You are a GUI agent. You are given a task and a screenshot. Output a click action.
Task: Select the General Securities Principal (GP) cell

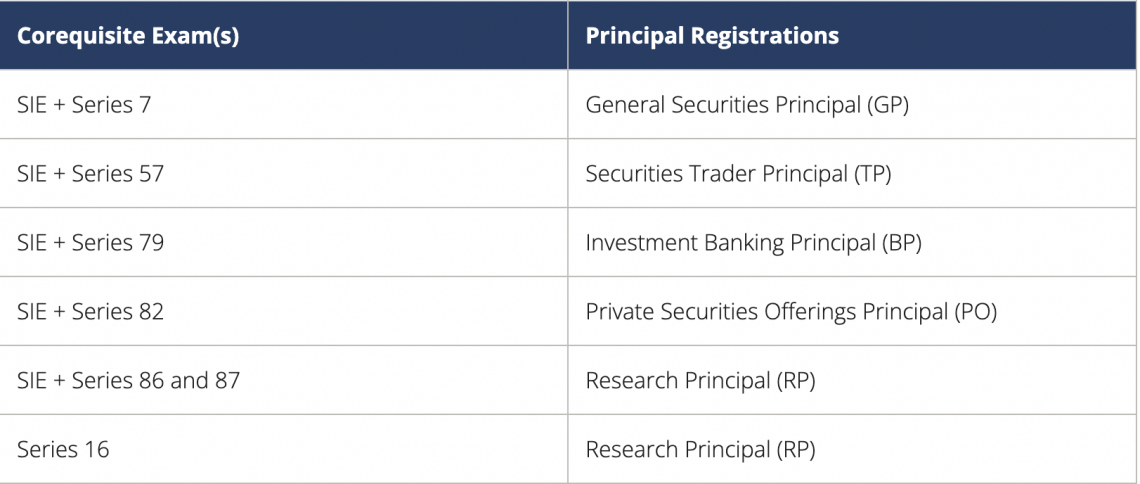click(x=747, y=104)
